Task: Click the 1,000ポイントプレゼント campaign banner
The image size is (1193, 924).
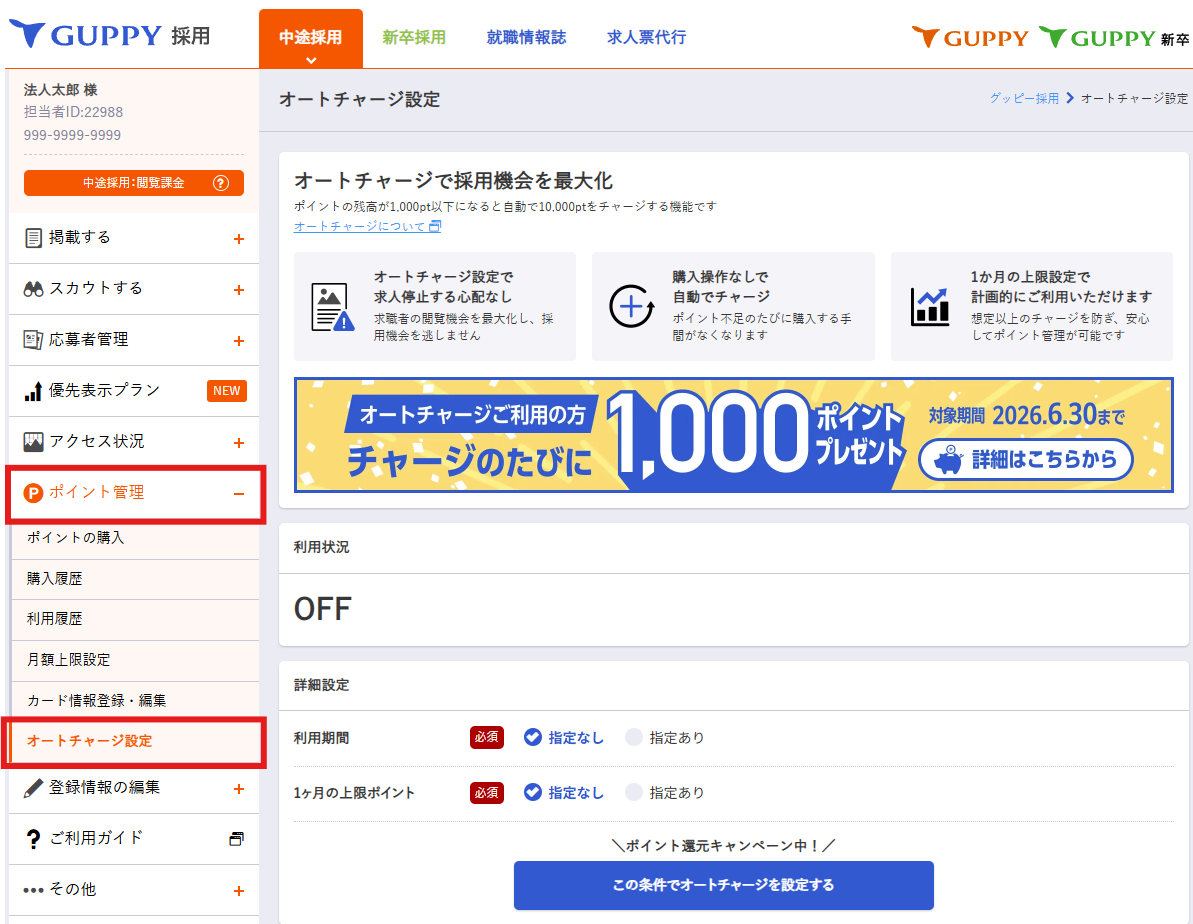Action: 734,435
